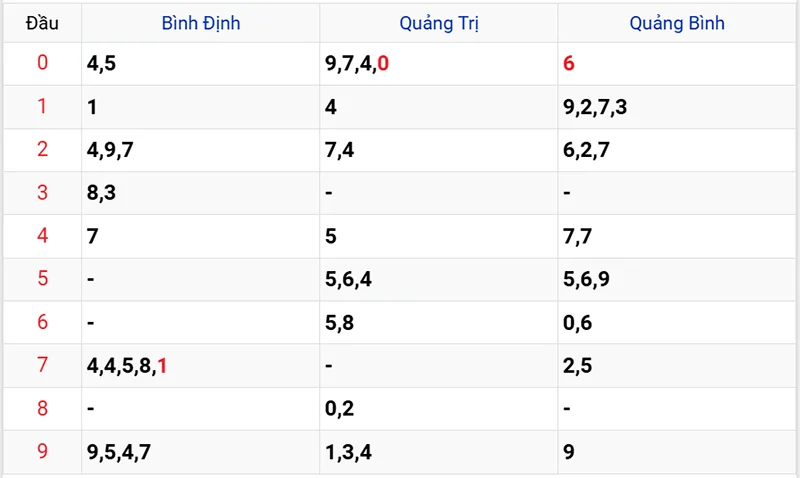This screenshot has width=800, height=478.
Task: Click the red row number 3
Action: [42, 193]
